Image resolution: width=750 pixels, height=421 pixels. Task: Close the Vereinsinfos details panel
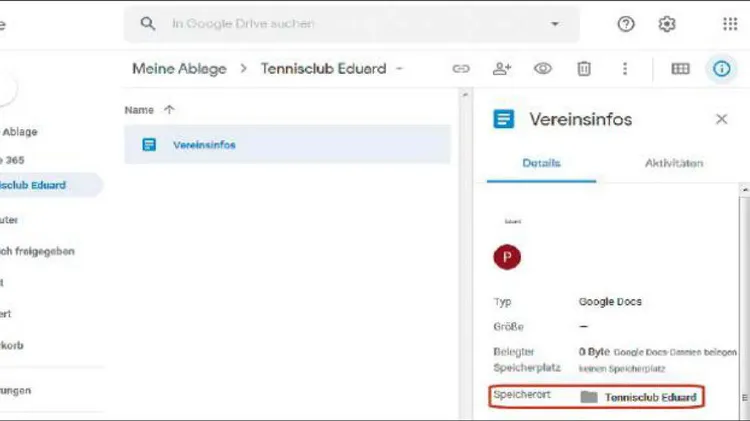(721, 119)
